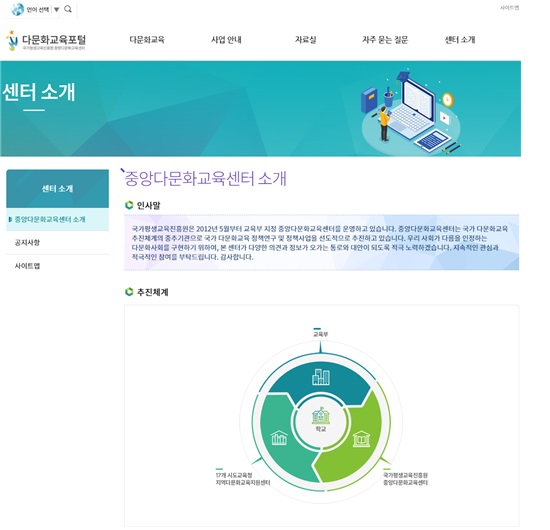Click the search magnifier icon
Image resolution: width=550 pixels, height=530 pixels.
pyautogui.click(x=68, y=9)
